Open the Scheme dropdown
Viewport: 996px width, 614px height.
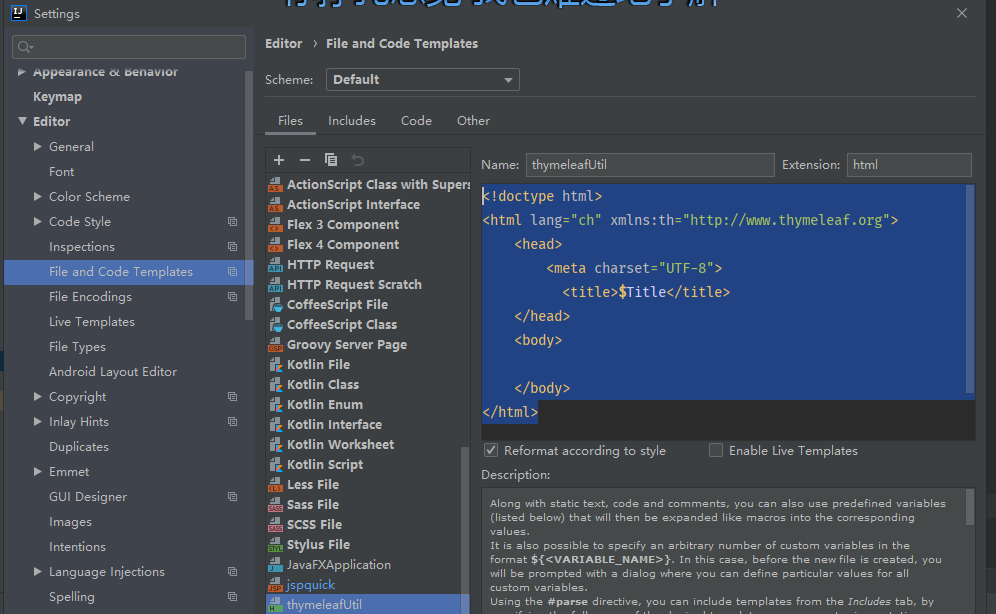point(422,80)
